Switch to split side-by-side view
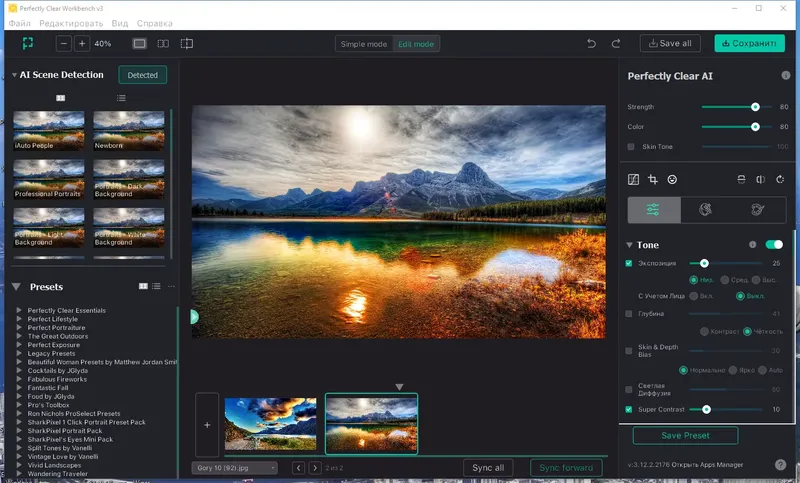 click(163, 44)
